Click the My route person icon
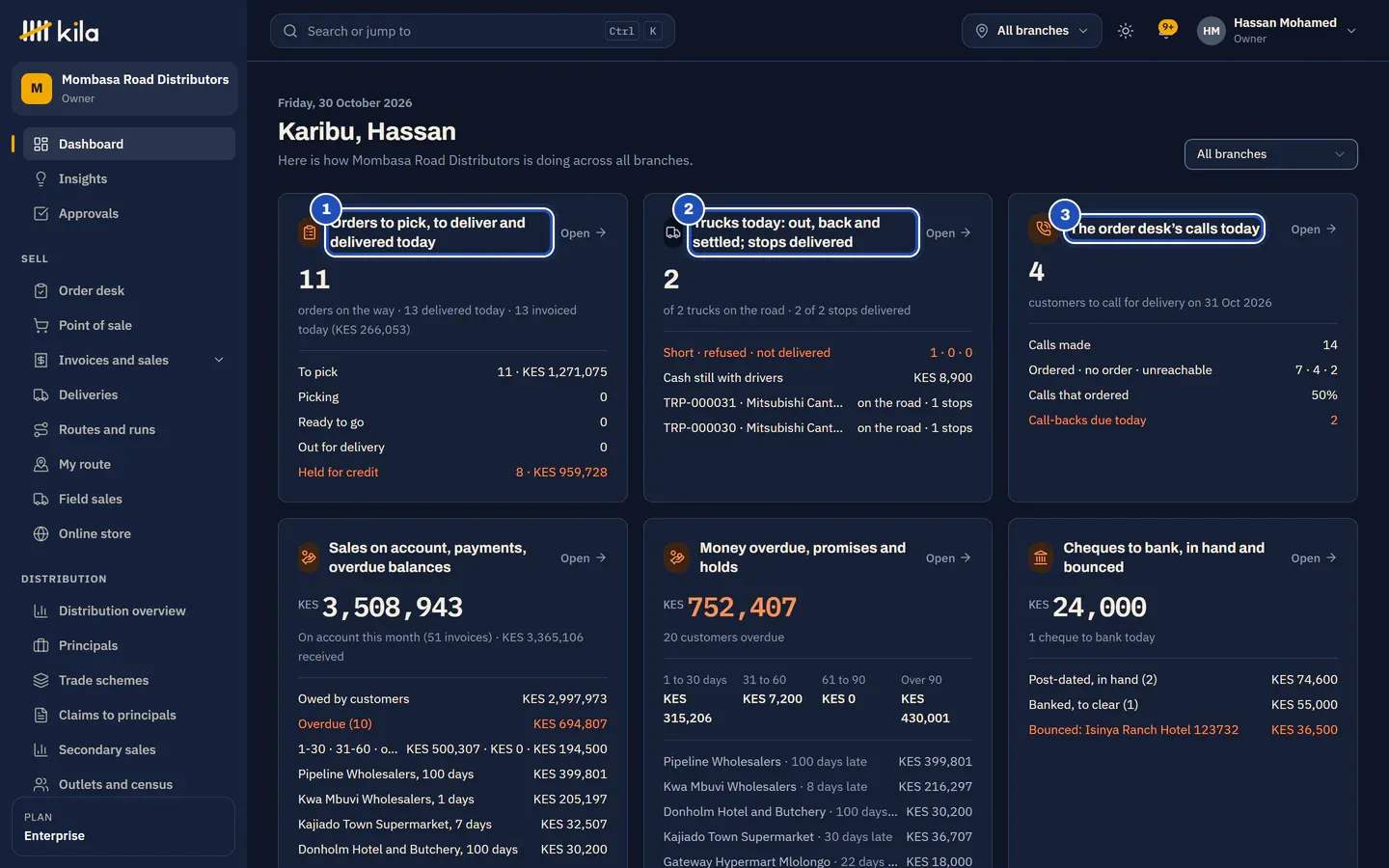 41,464
